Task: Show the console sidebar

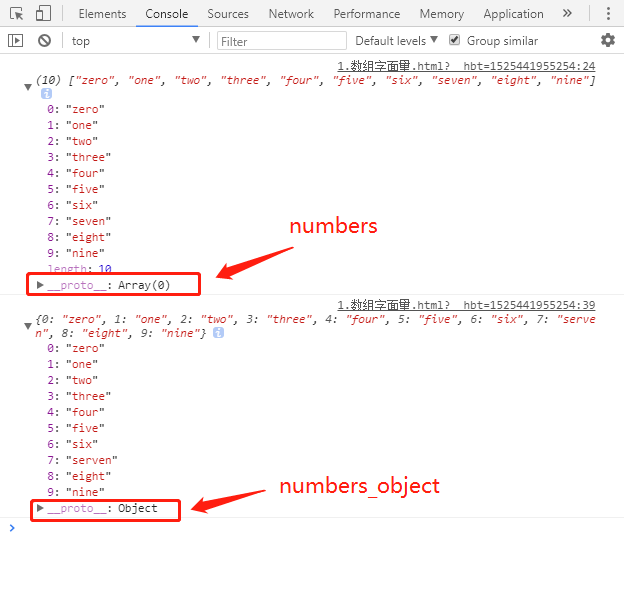Action: pyautogui.click(x=16, y=41)
